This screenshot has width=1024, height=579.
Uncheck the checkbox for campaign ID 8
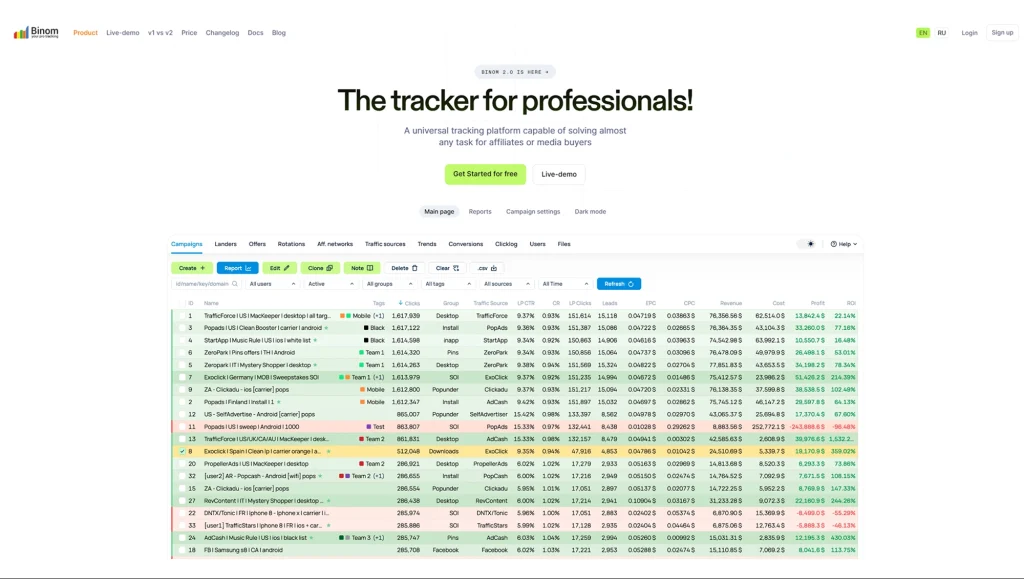pos(182,451)
